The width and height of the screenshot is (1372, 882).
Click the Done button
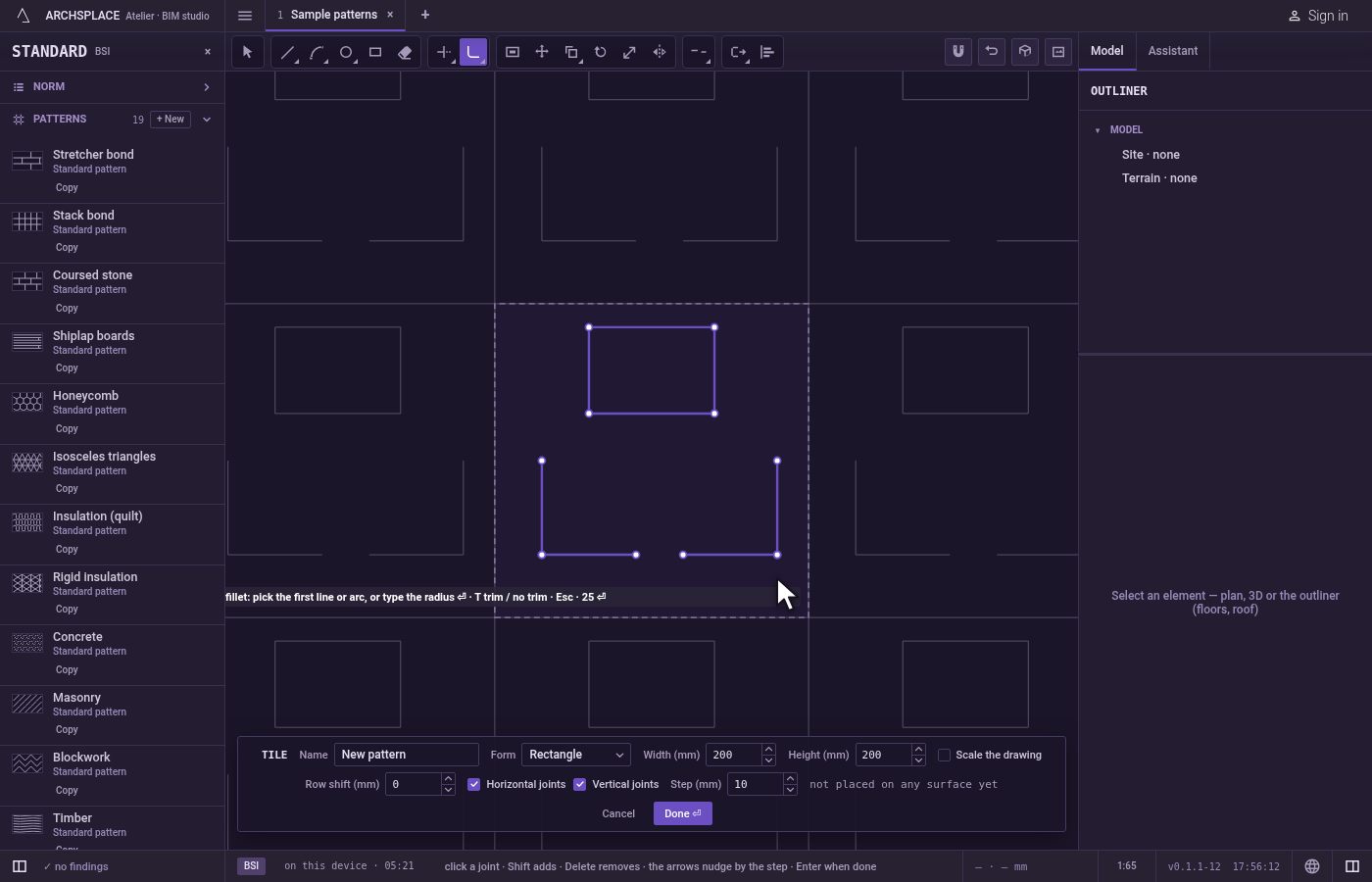click(x=683, y=813)
